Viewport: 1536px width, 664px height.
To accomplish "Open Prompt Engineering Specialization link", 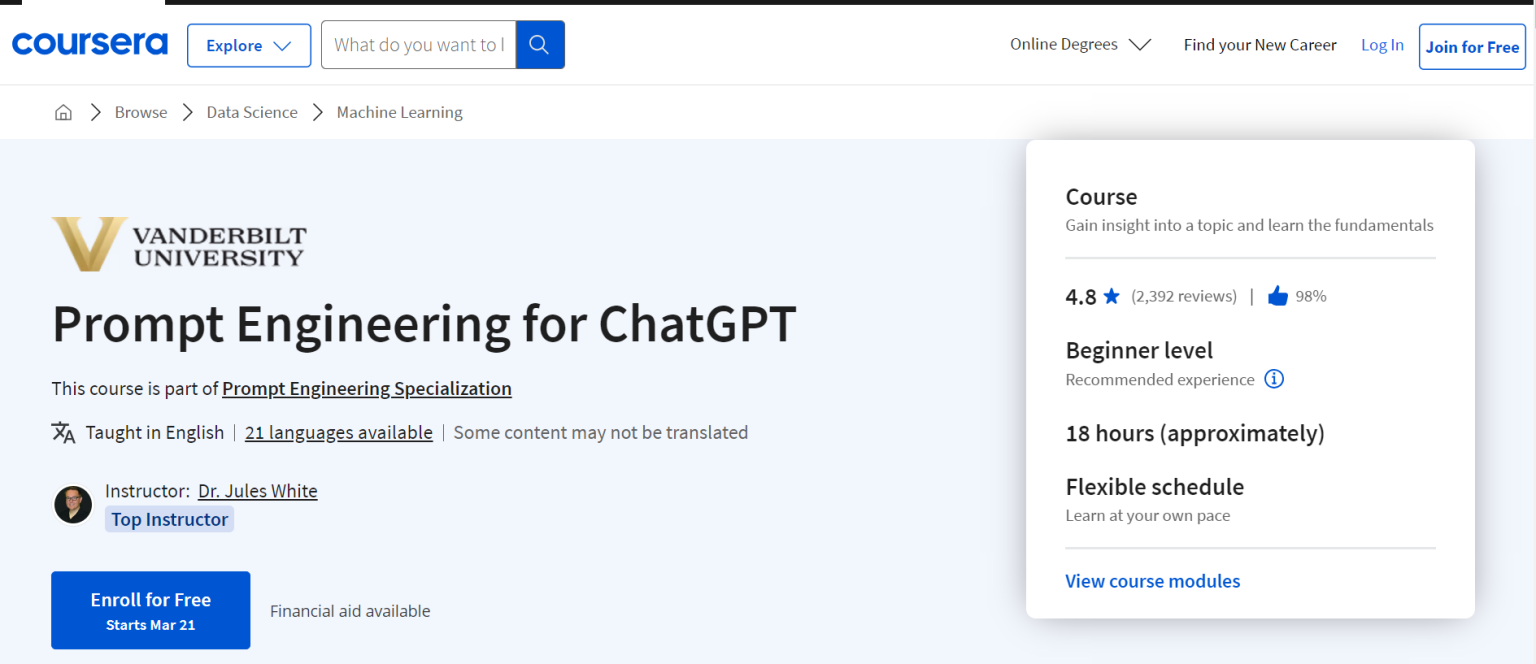I will (x=366, y=388).
